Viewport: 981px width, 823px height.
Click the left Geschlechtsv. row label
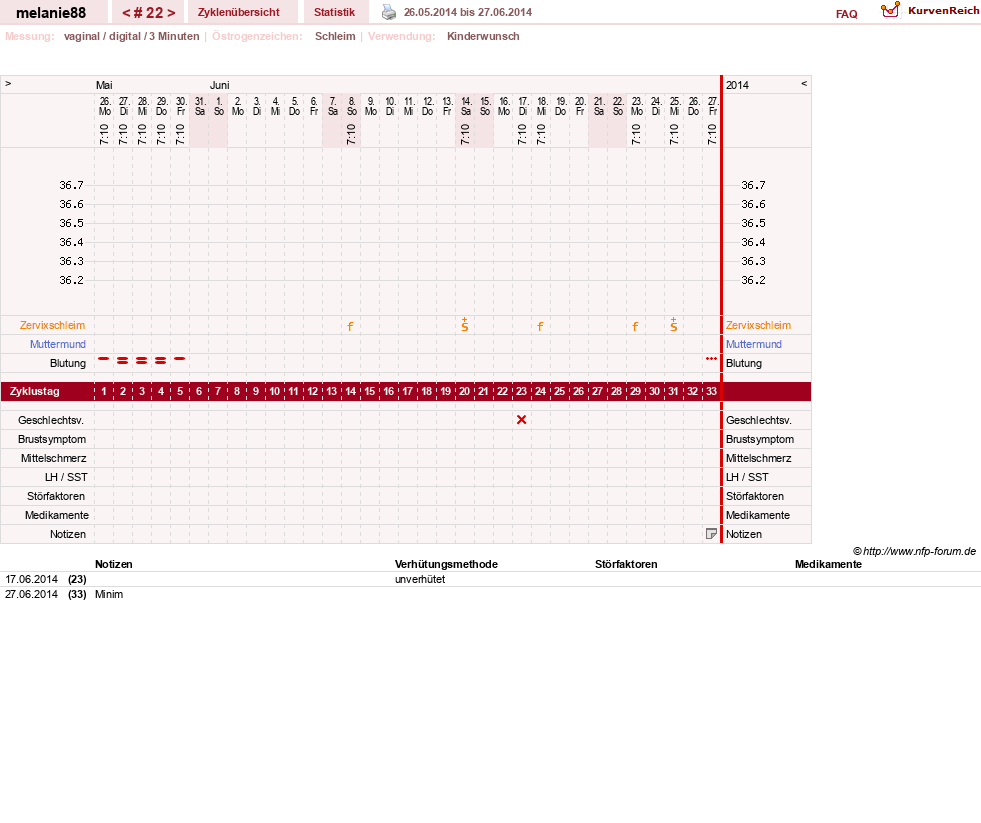tap(51, 420)
